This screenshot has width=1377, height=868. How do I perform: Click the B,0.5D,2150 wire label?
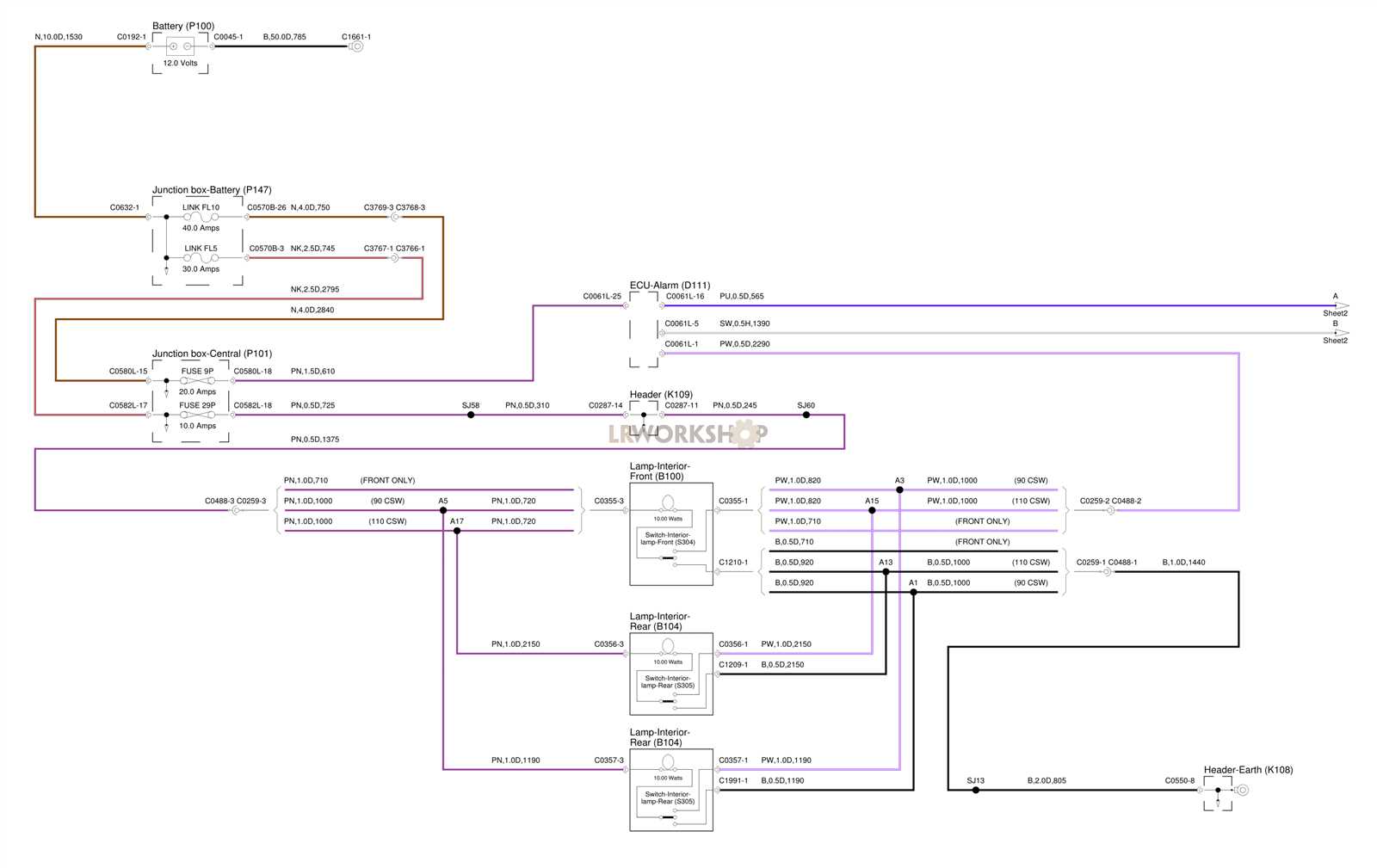(783, 665)
